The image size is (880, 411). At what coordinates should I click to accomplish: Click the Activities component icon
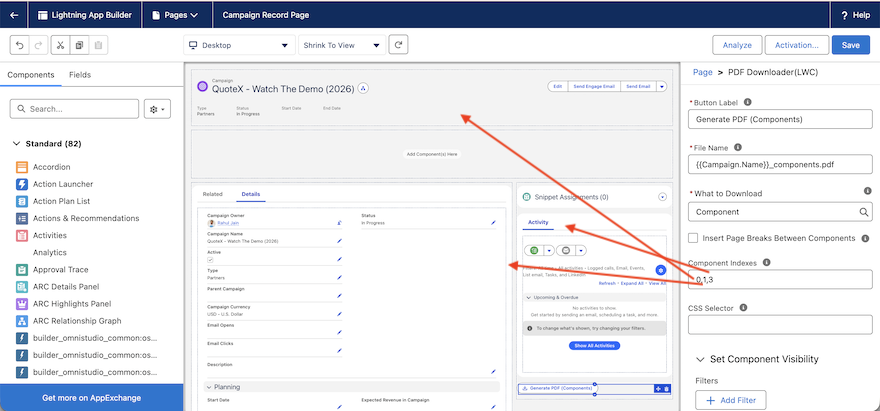[22, 235]
